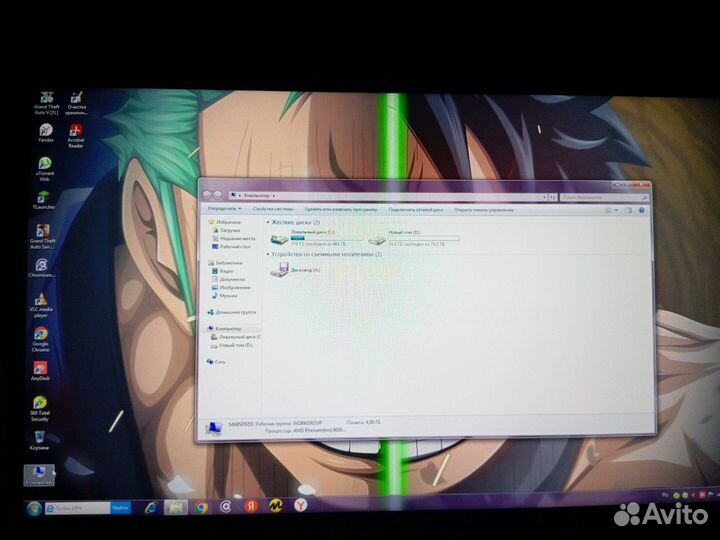Select Рабочий стол in the navigation pane
The image size is (720, 540).
click(x=231, y=247)
